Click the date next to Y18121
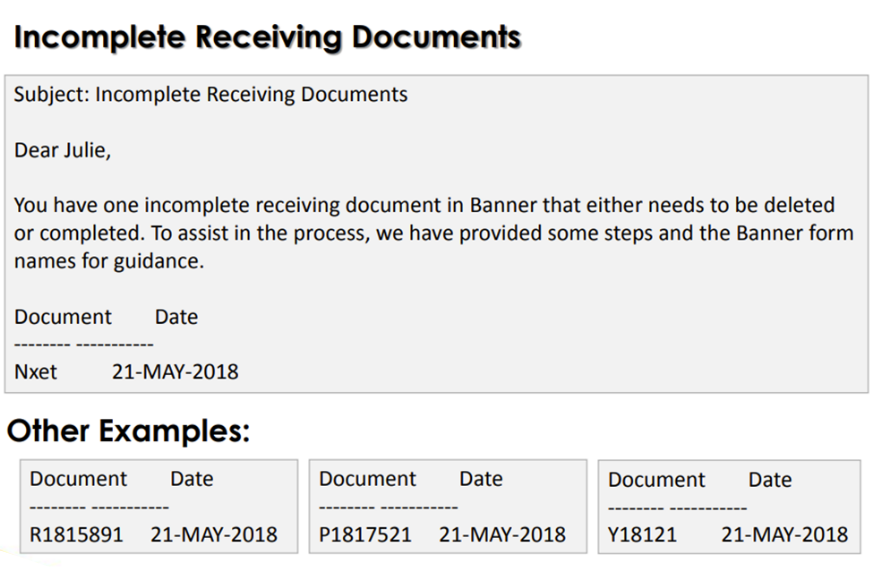 click(x=785, y=535)
